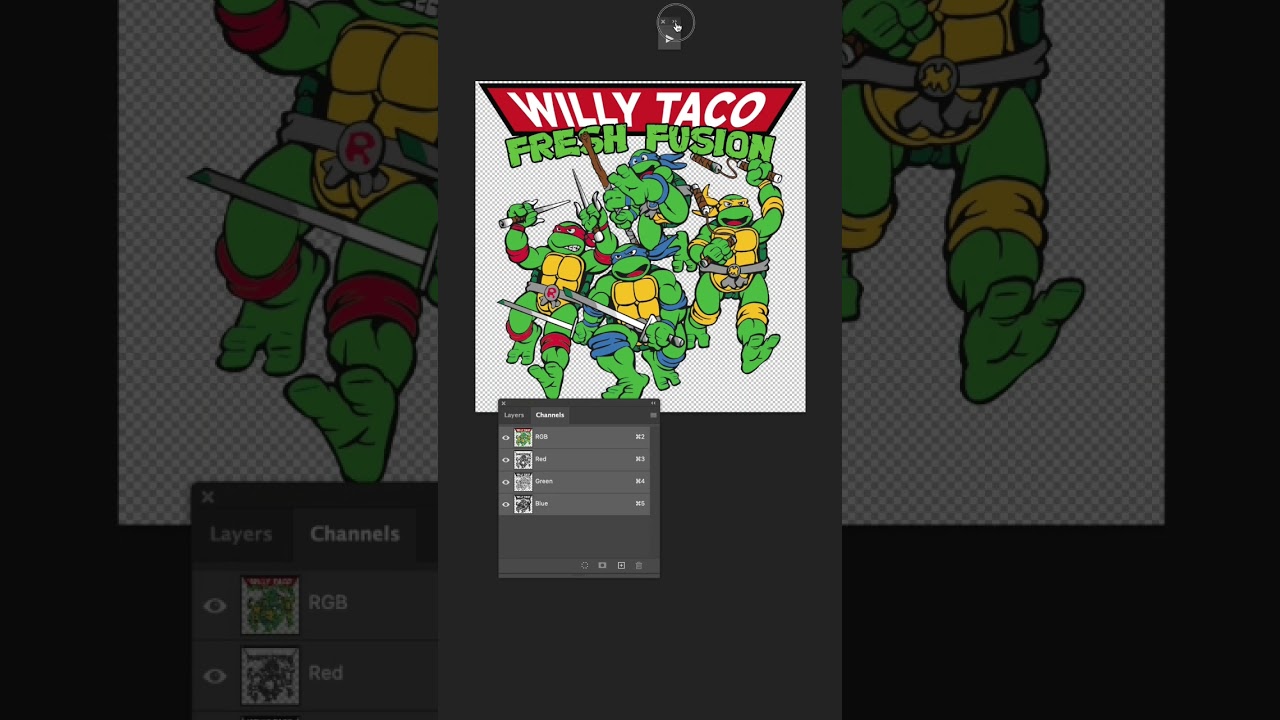
Task: Select Red thumbnail in blurred background panel
Action: 270,676
